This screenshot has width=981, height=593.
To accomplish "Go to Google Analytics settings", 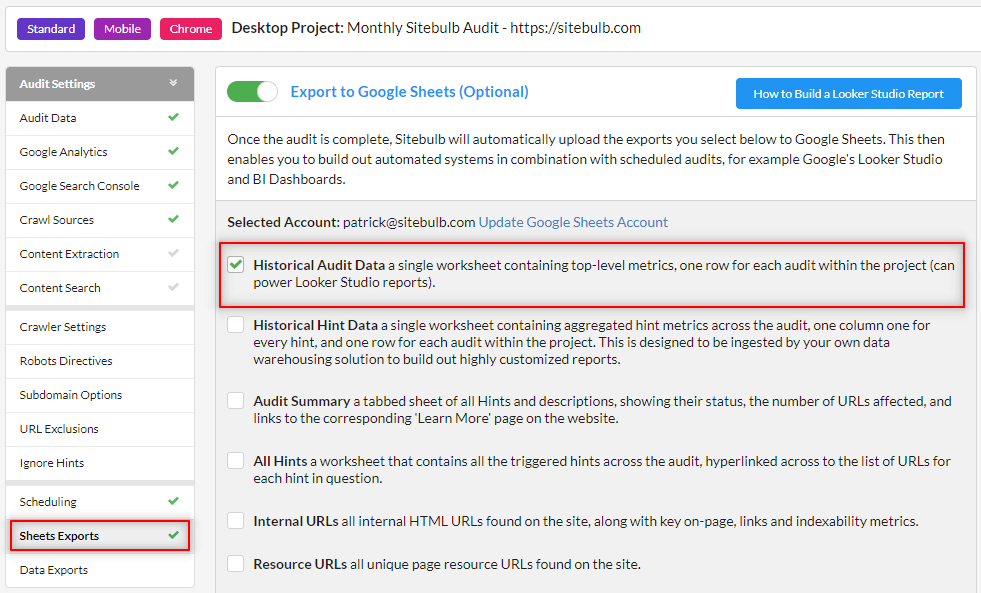I will point(100,152).
